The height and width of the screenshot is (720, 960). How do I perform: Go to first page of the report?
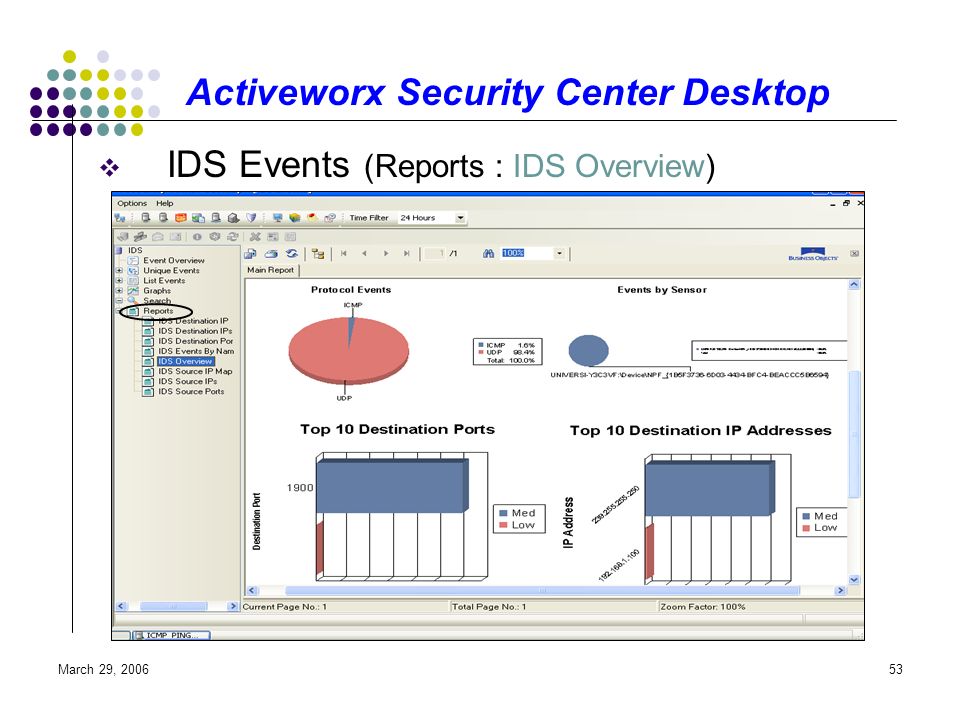coord(344,253)
